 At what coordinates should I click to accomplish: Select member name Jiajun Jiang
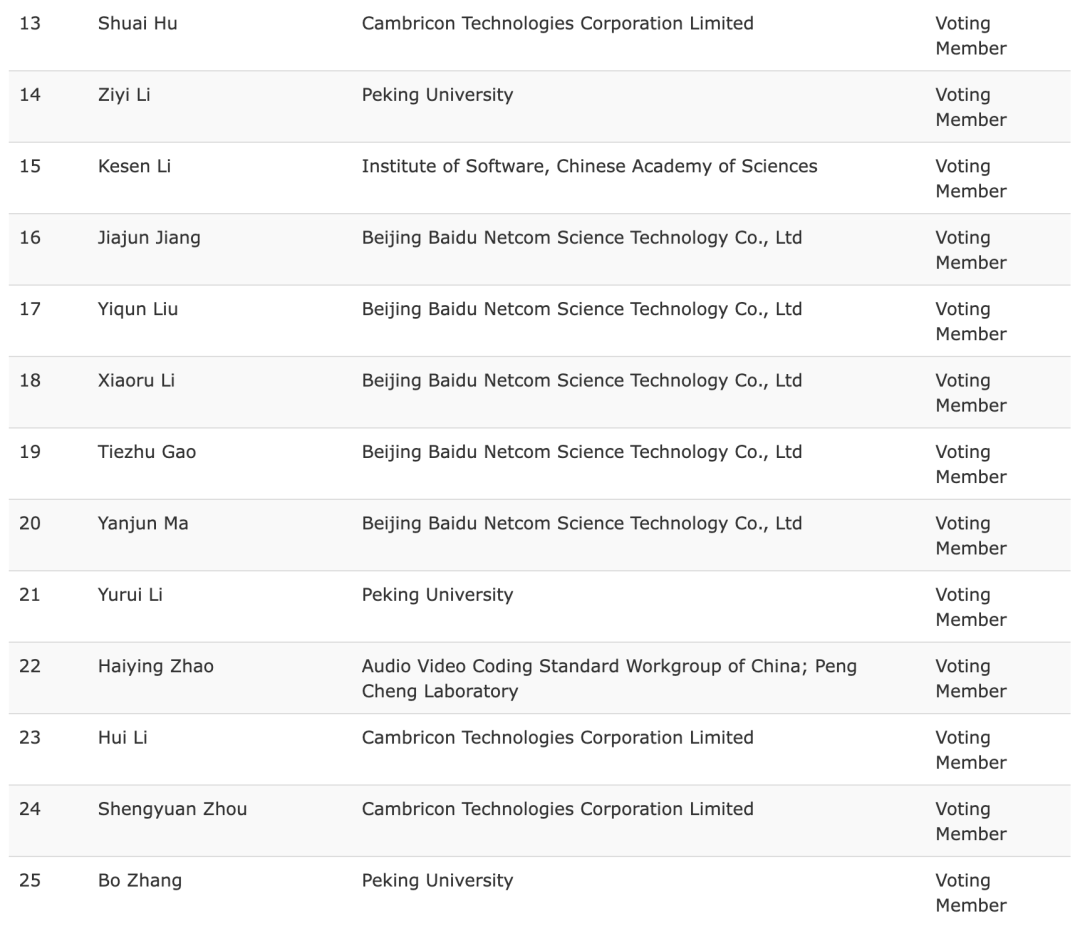point(149,238)
